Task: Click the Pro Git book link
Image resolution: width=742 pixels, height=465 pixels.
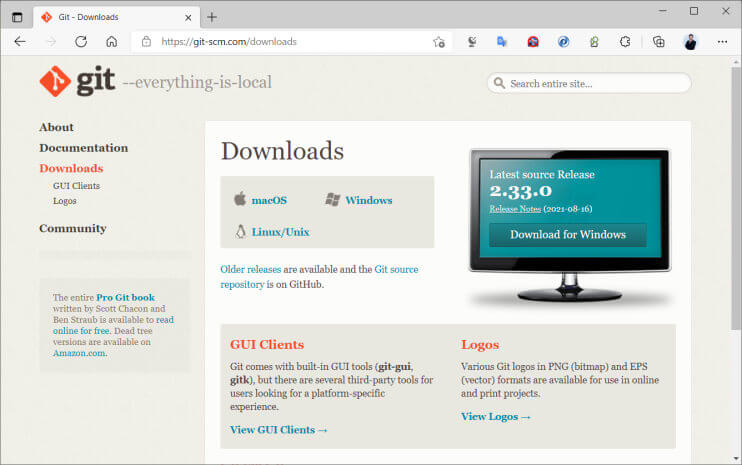Action: [x=125, y=298]
